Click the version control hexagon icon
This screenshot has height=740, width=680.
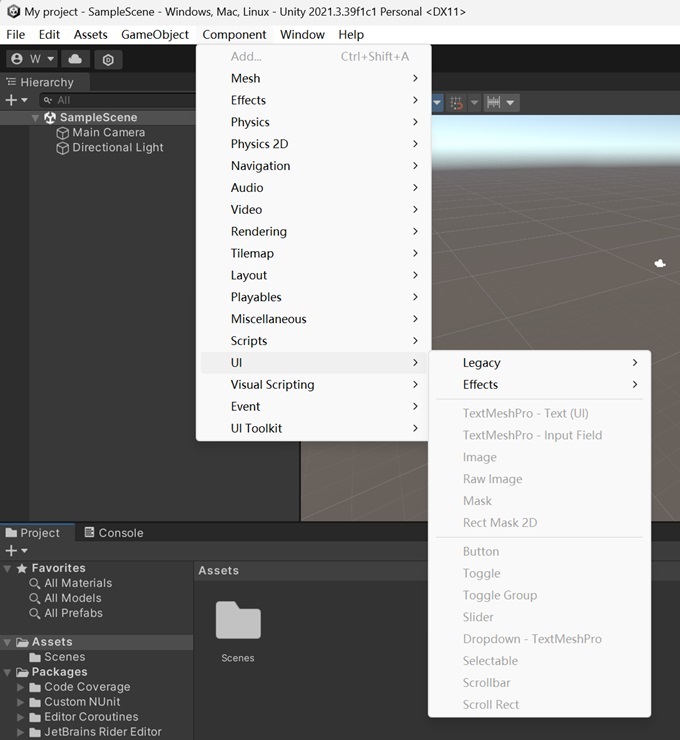click(108, 60)
